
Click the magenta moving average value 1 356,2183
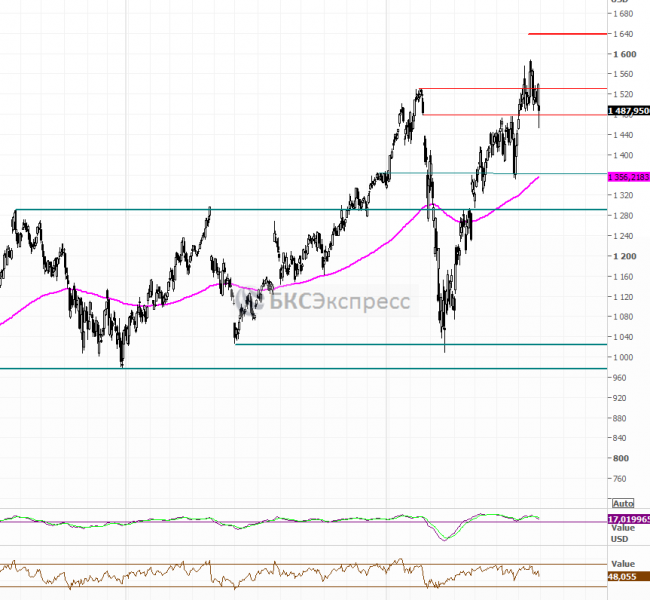(x=628, y=176)
